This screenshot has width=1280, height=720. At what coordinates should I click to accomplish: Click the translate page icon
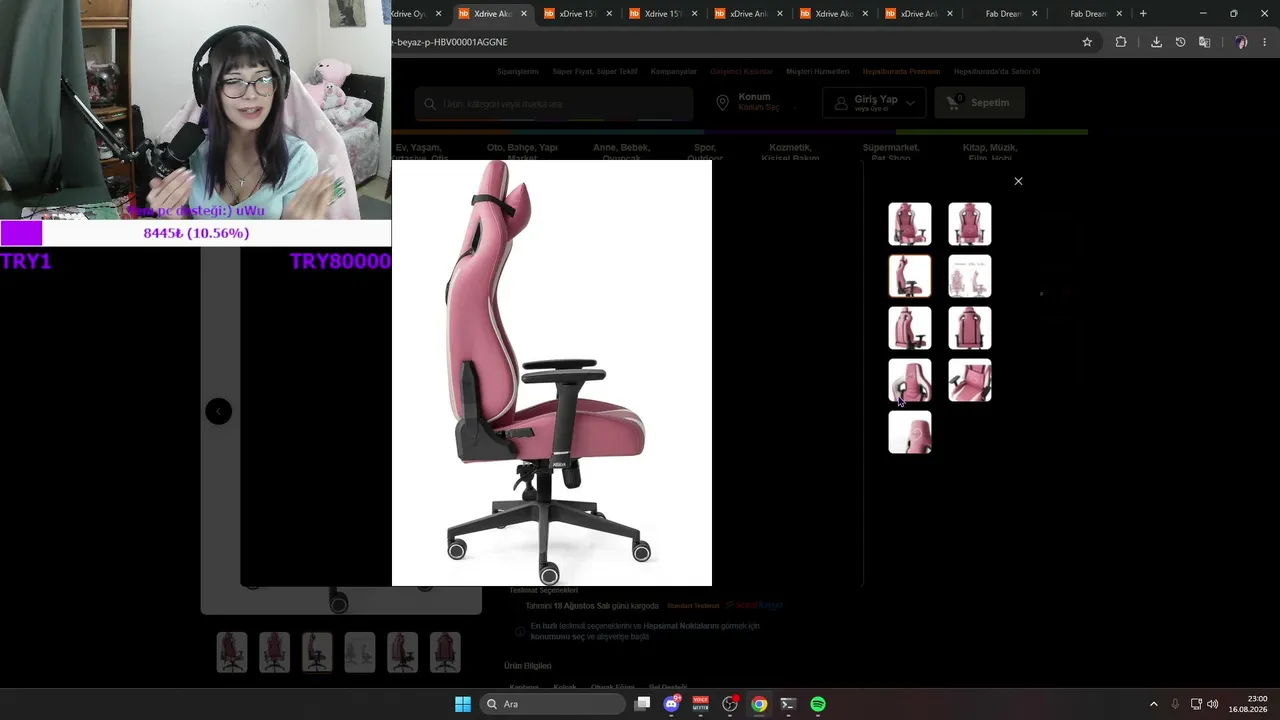(1204, 42)
